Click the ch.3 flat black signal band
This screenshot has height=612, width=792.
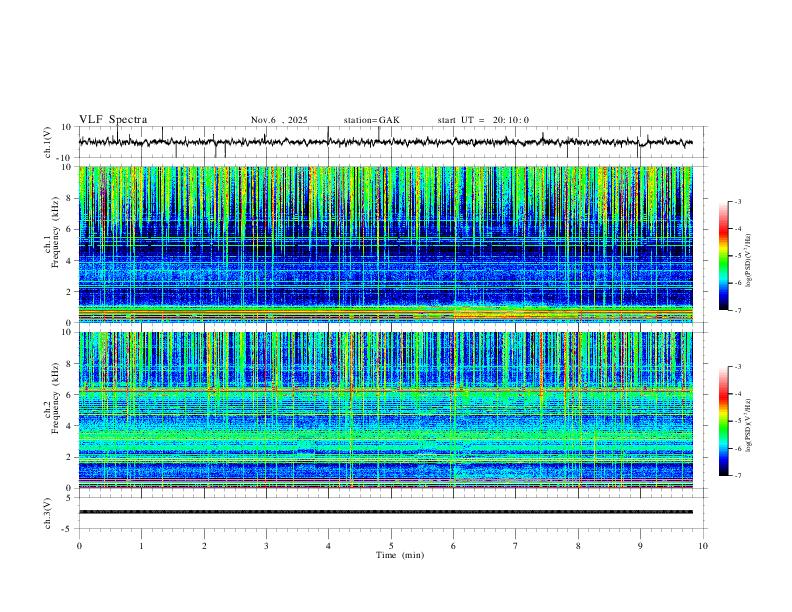tap(386, 512)
